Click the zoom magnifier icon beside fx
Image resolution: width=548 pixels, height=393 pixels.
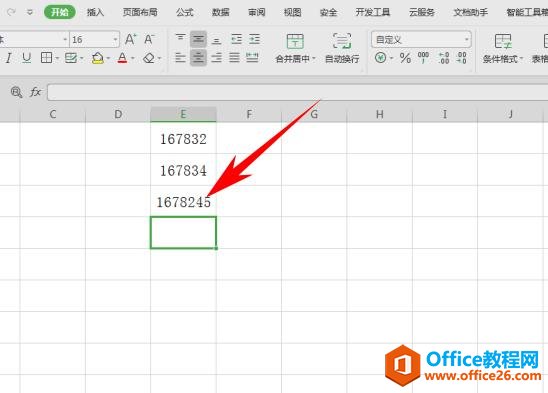click(16, 92)
